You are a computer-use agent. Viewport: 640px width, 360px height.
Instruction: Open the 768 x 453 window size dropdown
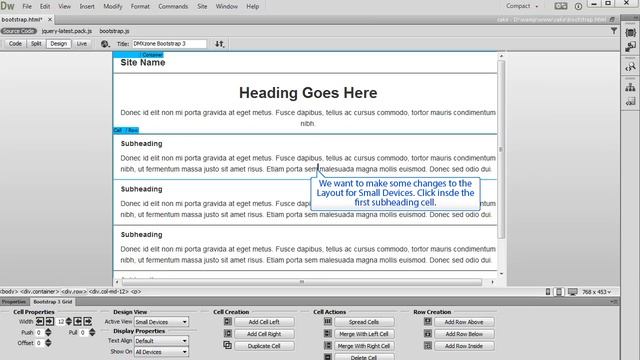click(596, 292)
